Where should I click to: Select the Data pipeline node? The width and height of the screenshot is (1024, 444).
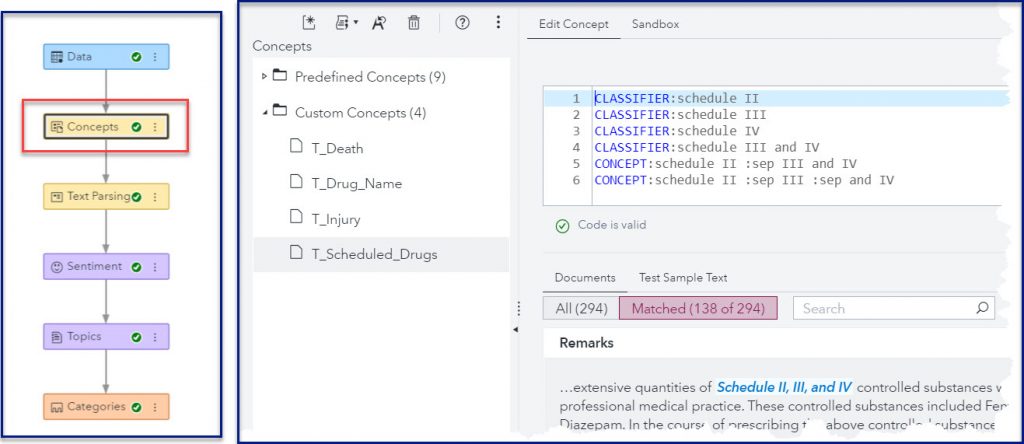[x=106, y=57]
